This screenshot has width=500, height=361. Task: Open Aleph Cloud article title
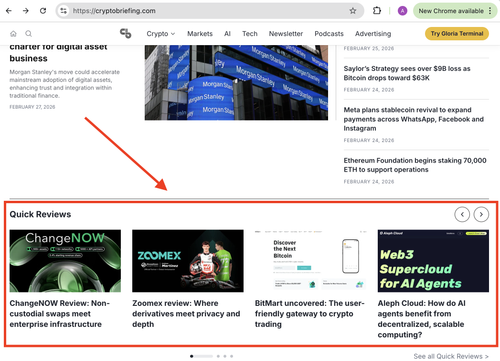pos(422,319)
